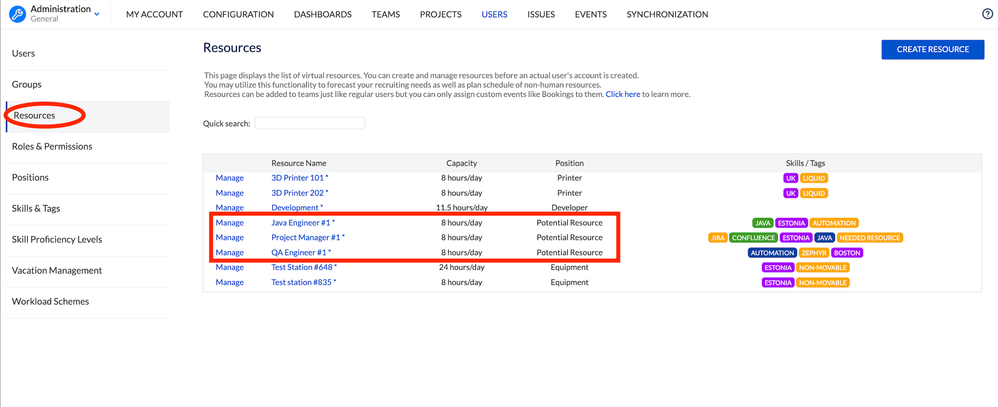Open the Synchronization menu
This screenshot has height=407, width=998.
(667, 14)
